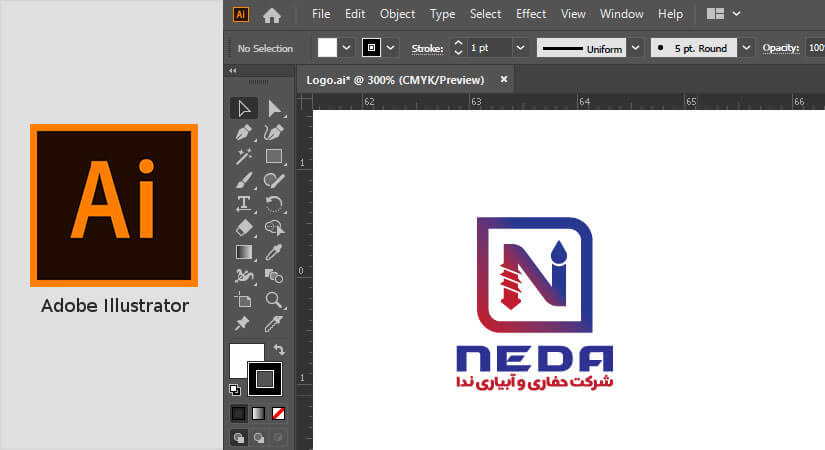Open the Object menu

coord(397,14)
